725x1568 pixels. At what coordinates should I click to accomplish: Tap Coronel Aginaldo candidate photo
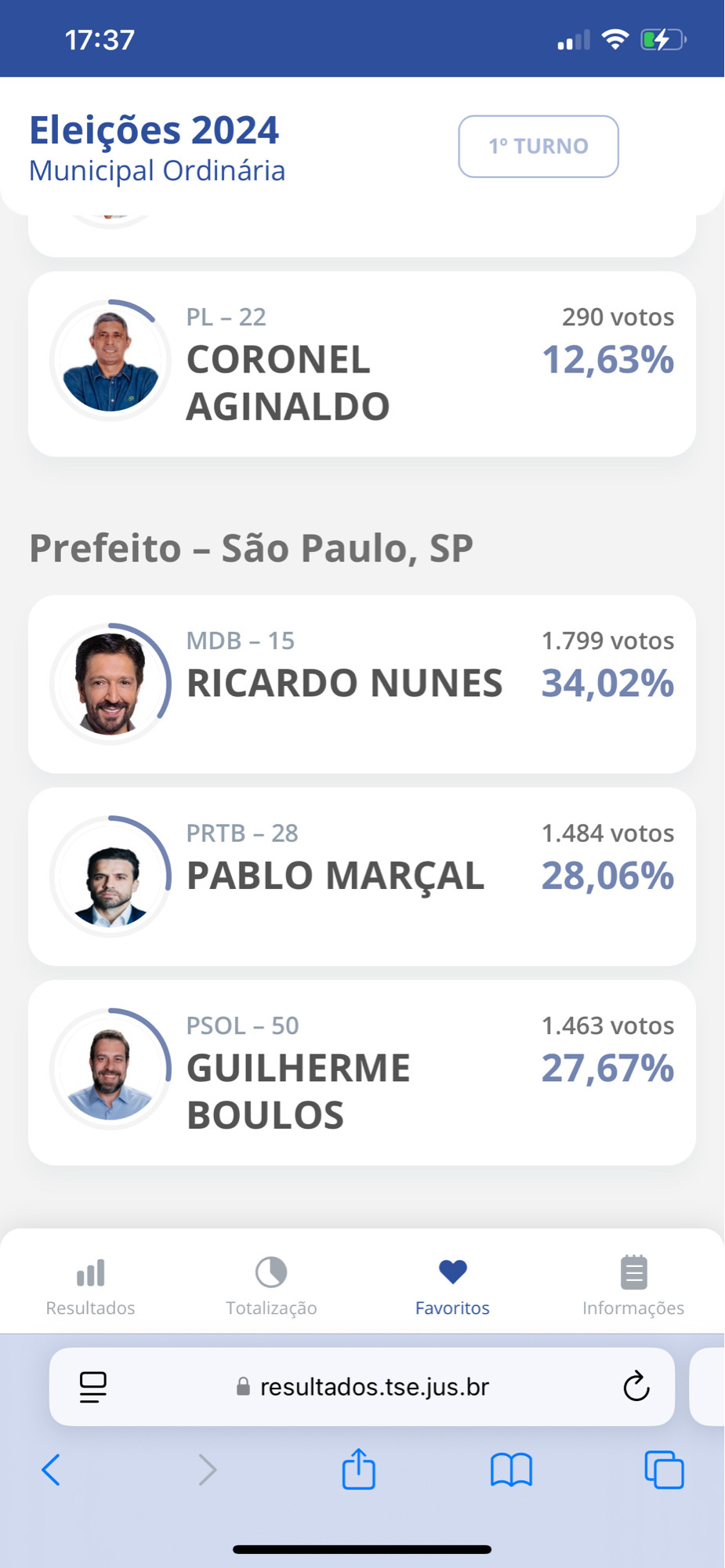[111, 361]
